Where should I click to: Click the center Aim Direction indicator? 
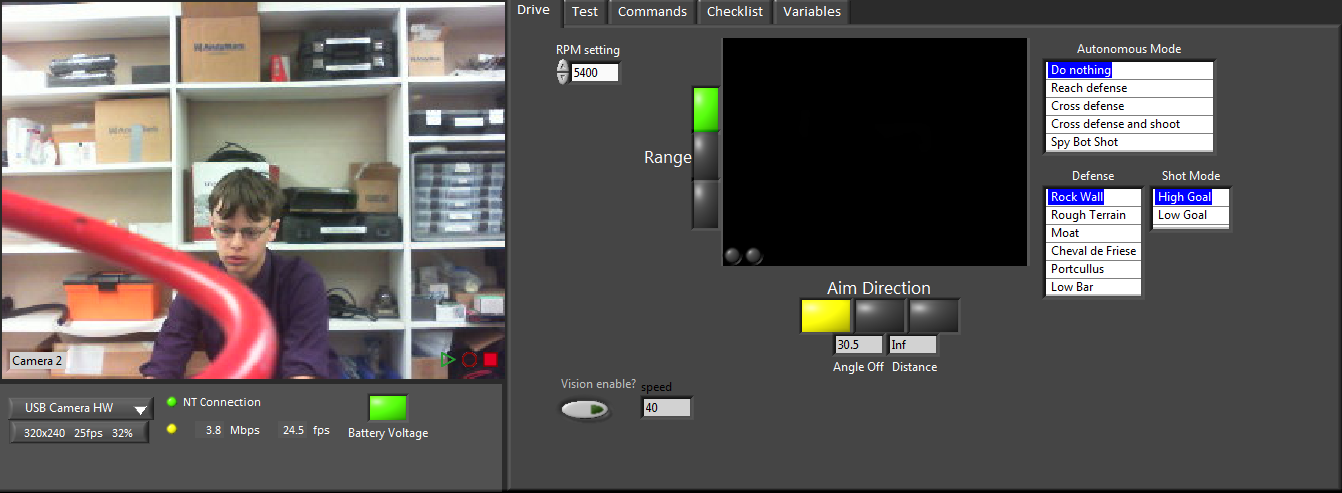click(x=880, y=316)
